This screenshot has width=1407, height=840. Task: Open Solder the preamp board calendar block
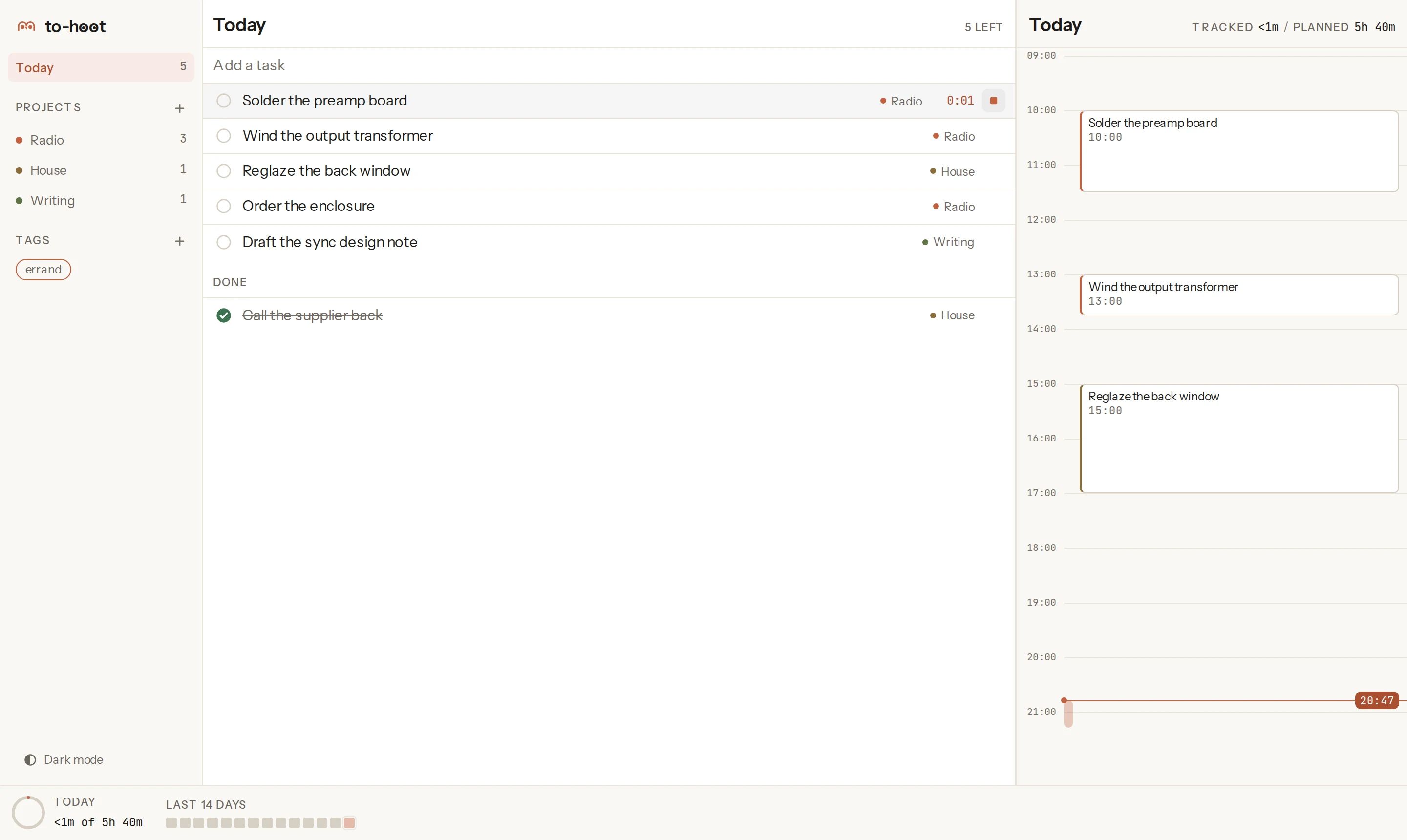(x=1239, y=151)
